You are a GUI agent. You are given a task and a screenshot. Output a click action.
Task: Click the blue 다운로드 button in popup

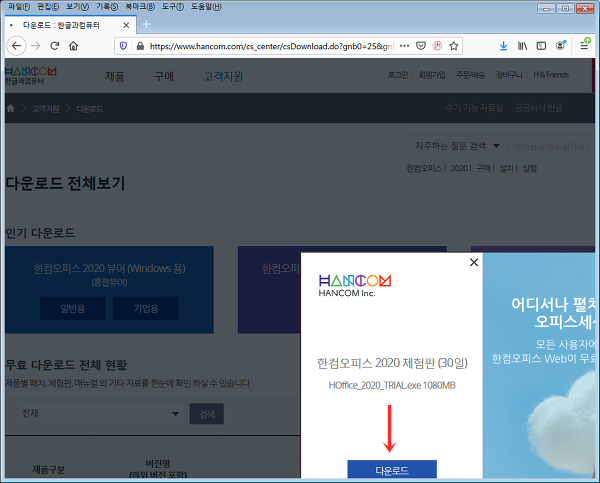click(392, 469)
